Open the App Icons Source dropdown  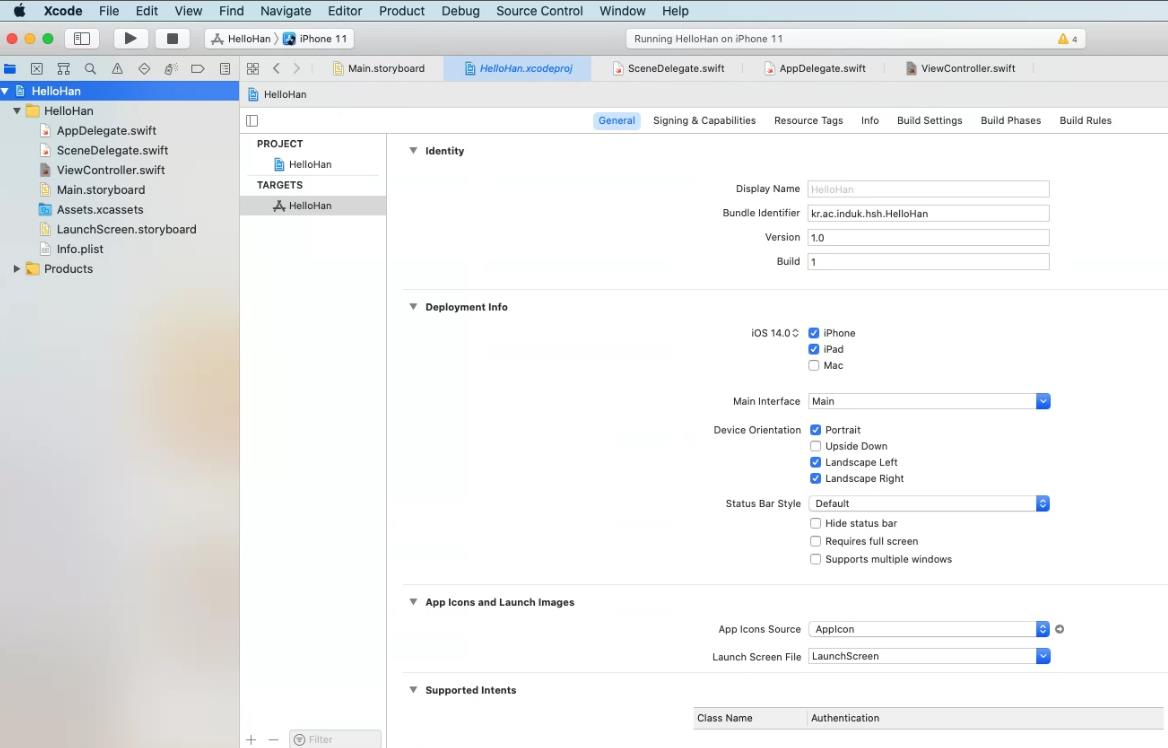pos(929,630)
